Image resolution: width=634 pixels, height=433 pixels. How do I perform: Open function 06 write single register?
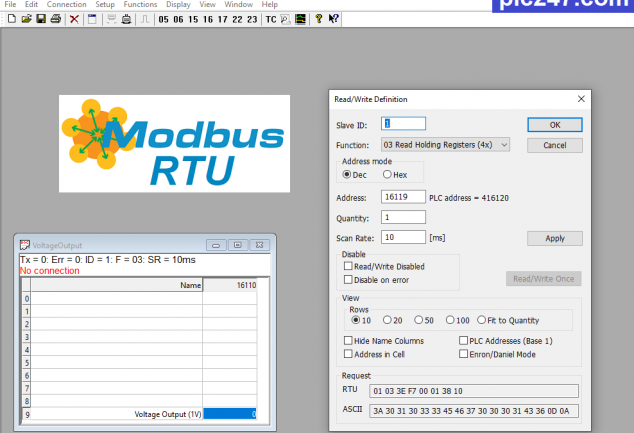[x=178, y=19]
